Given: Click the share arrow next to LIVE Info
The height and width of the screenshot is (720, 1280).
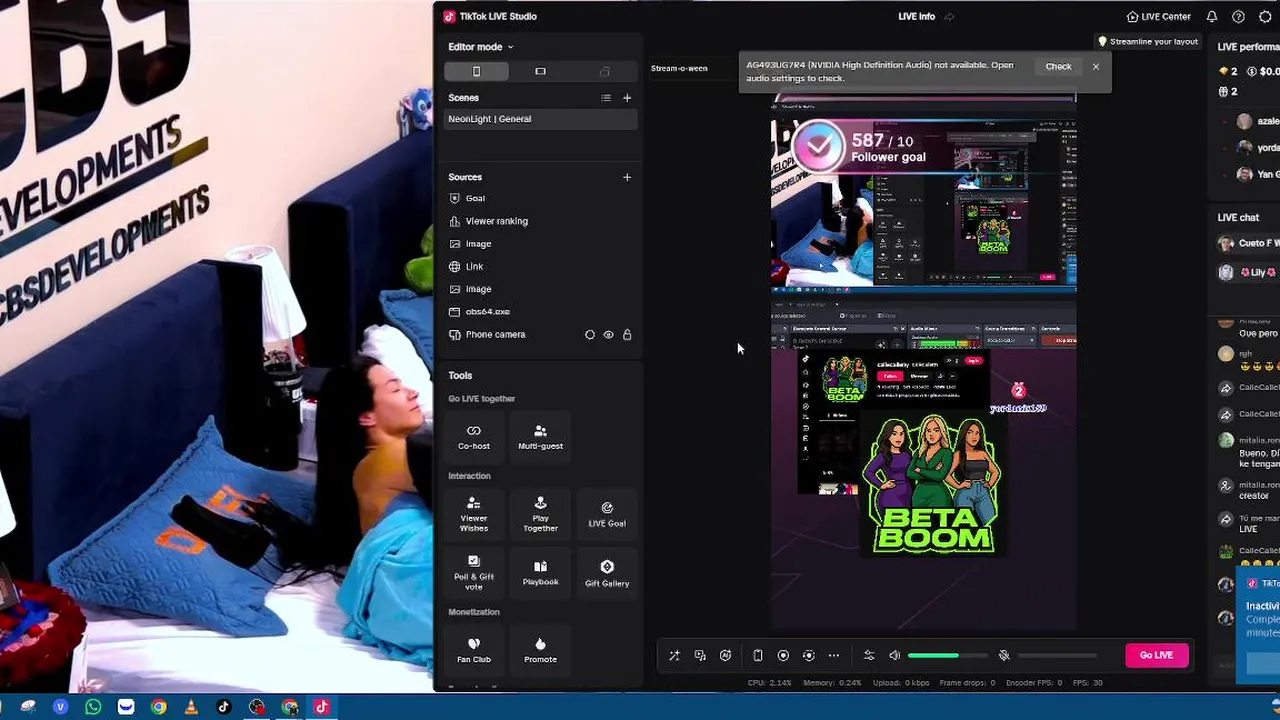Looking at the screenshot, I should click(x=950, y=17).
